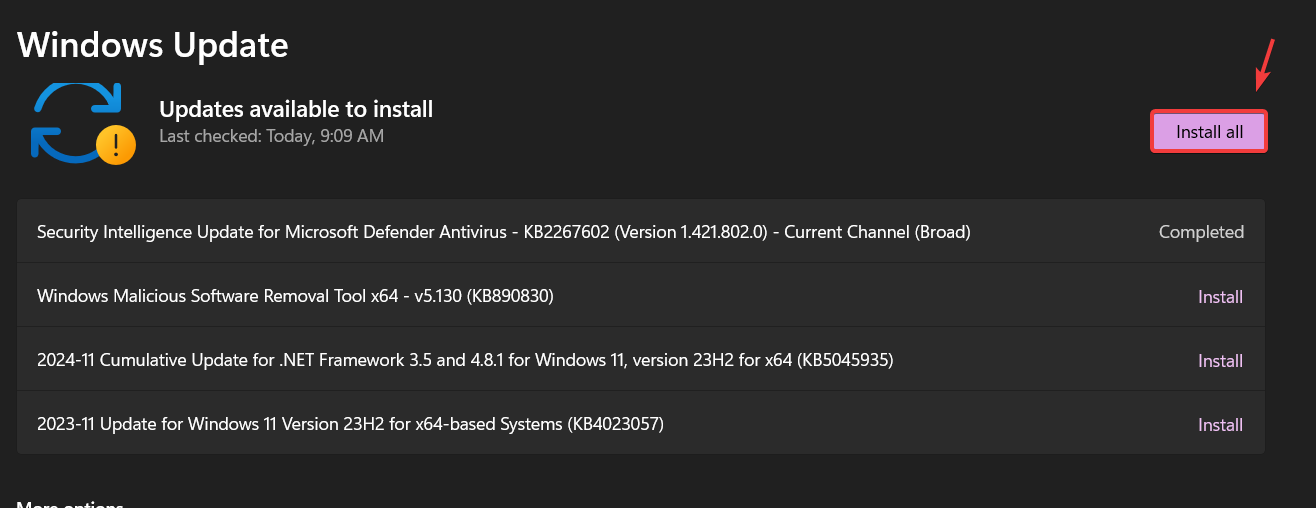The height and width of the screenshot is (508, 1316).
Task: Click the Updates available to install text
Action: click(x=296, y=109)
